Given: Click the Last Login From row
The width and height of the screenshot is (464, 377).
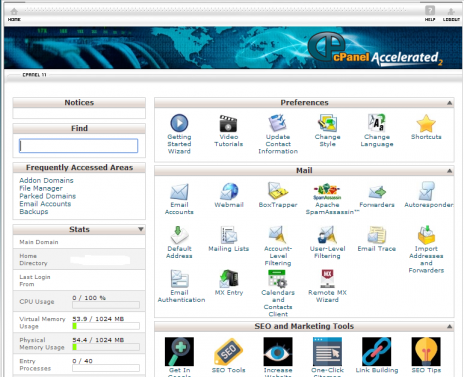Looking at the screenshot, I should (79, 280).
